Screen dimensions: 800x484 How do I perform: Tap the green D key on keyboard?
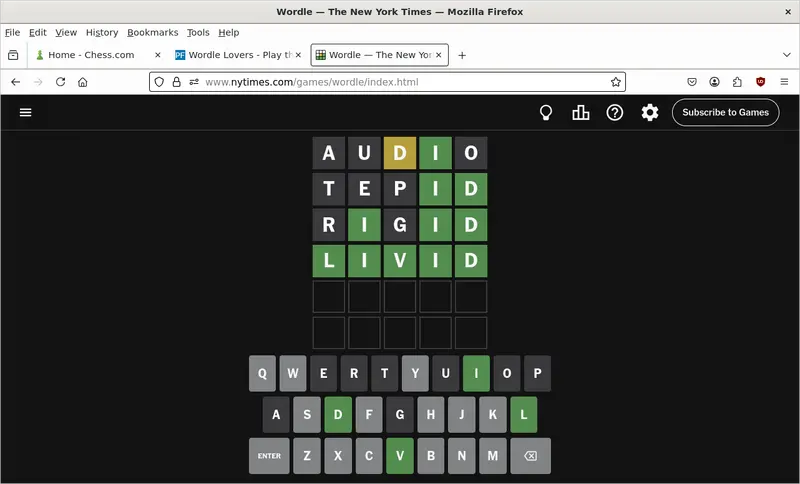tap(338, 415)
